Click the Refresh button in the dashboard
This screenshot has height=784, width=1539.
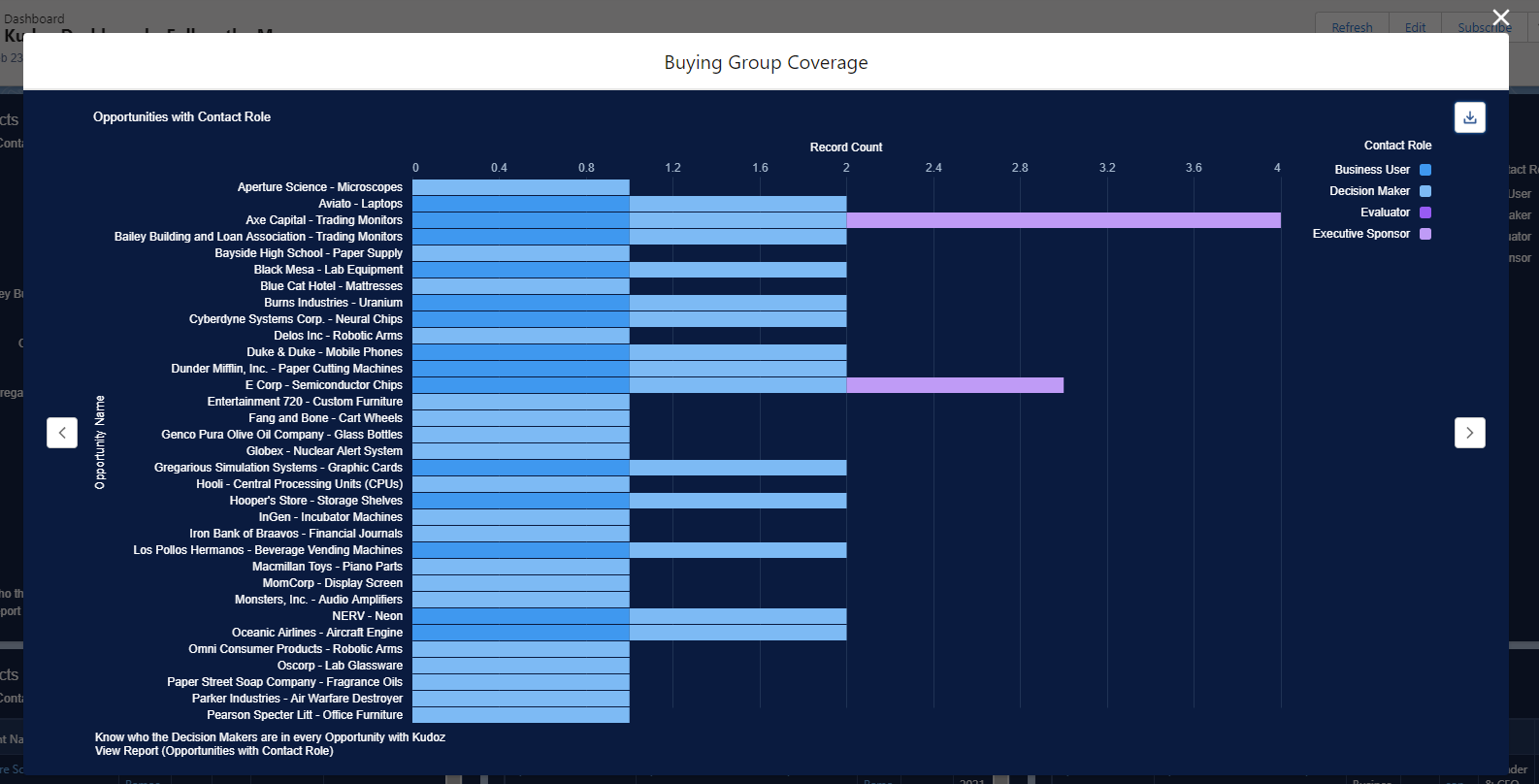[1352, 27]
